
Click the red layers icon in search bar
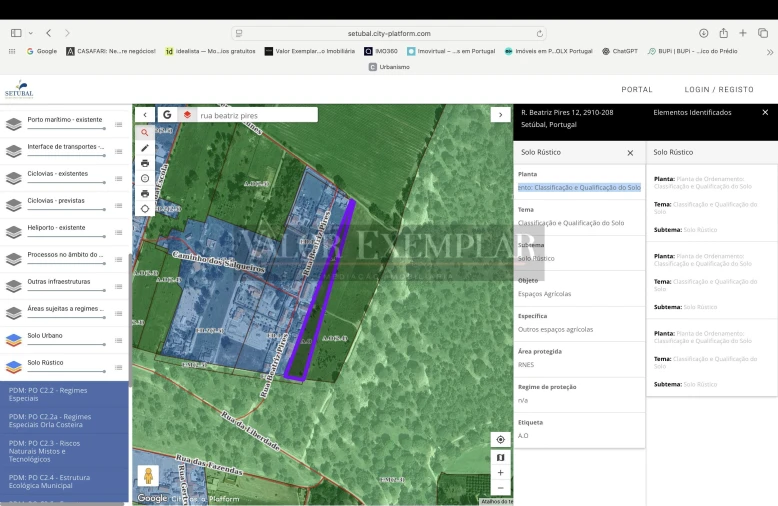(x=187, y=115)
